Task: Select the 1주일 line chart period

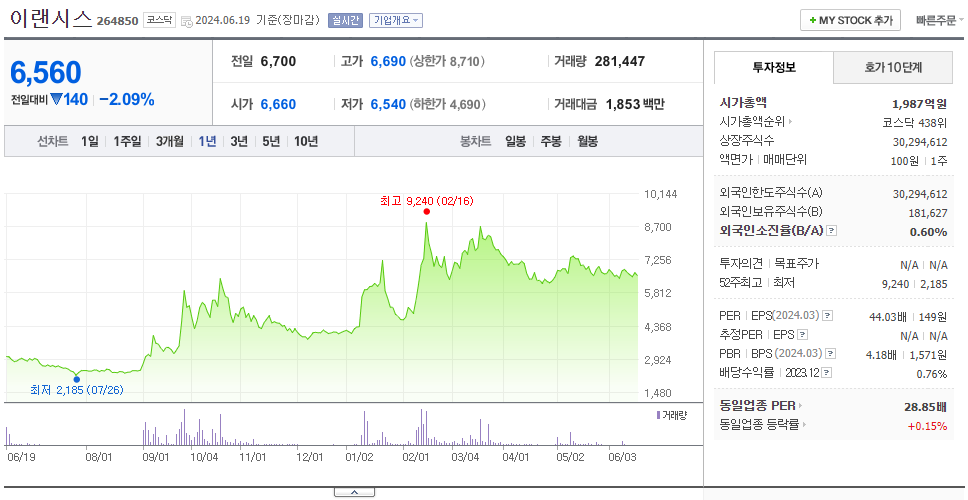Action: (x=127, y=141)
